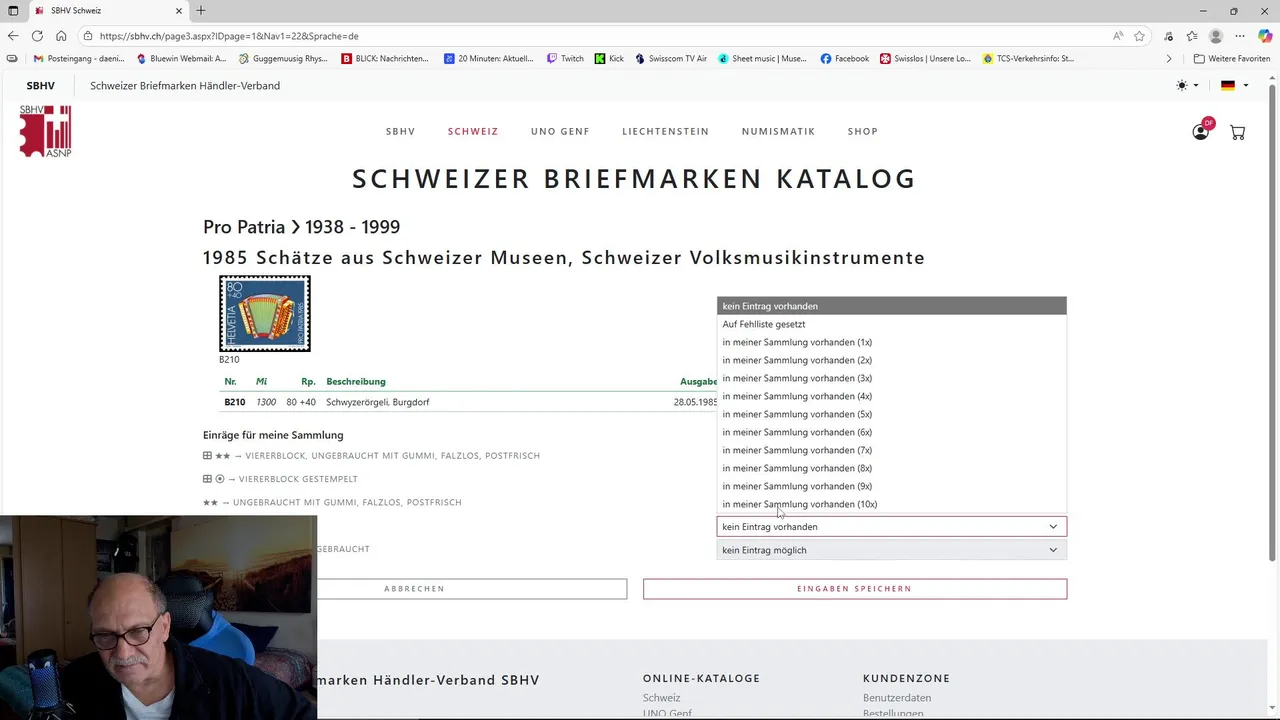
Task: Launch the Copilot icon
Action: point(1265,36)
